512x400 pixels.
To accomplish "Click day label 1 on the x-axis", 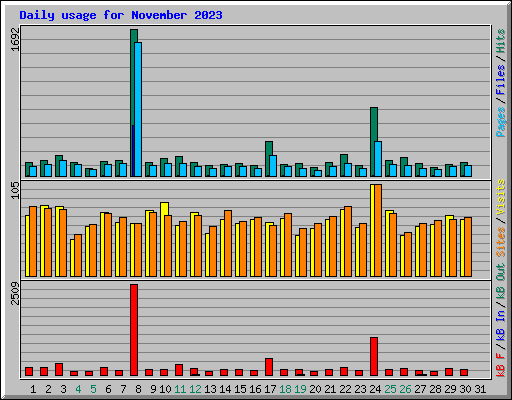I will 33,389.
